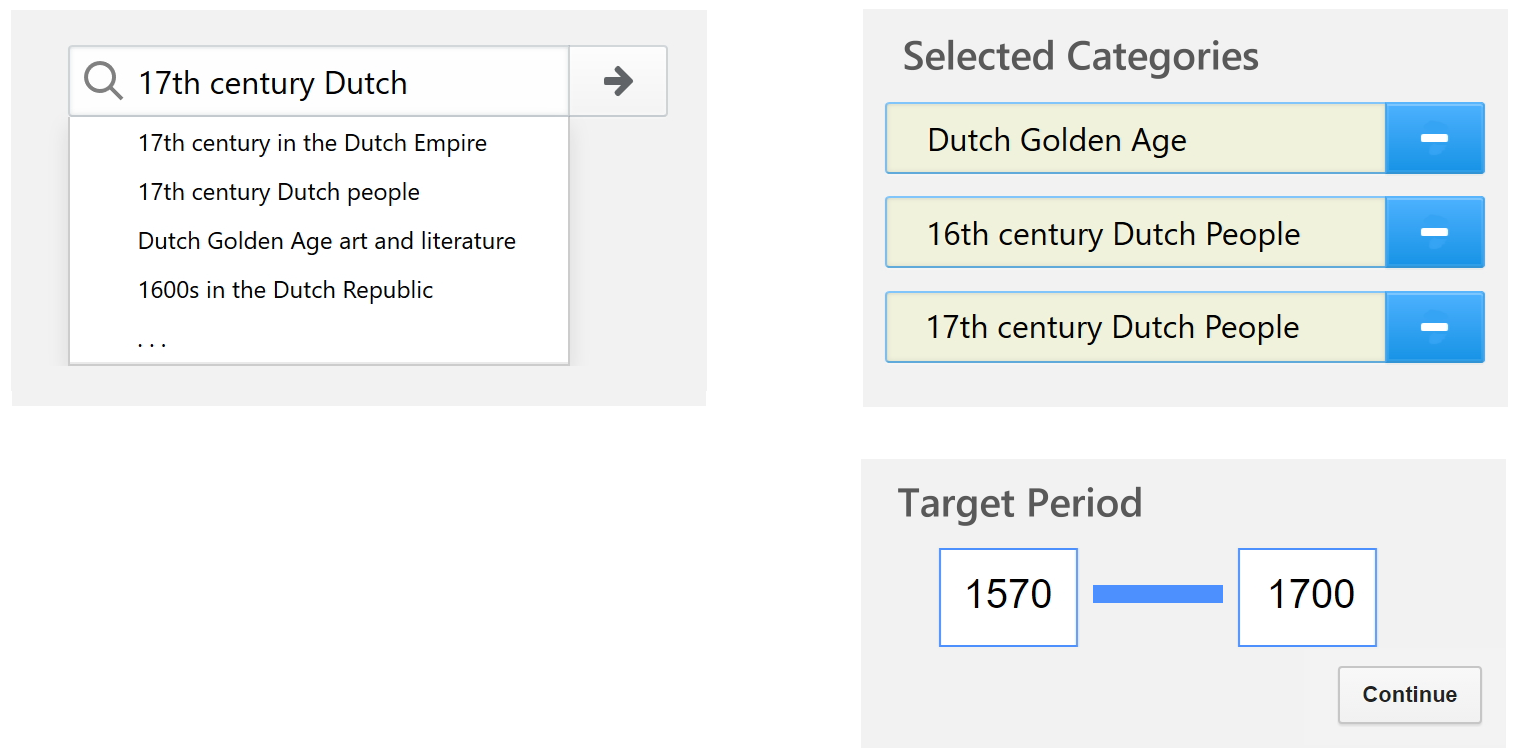Submit search with the arrow button
This screenshot has width=1515, height=755.
618,81
